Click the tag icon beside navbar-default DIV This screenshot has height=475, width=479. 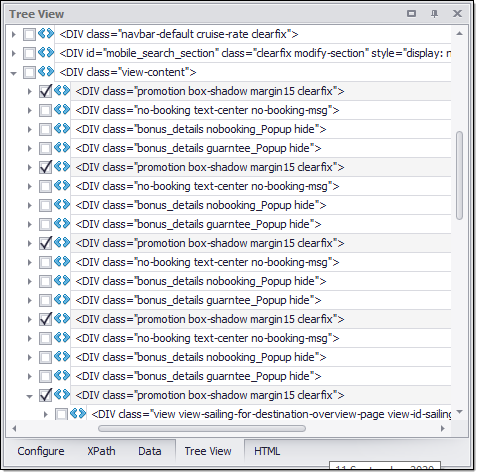tap(46, 34)
